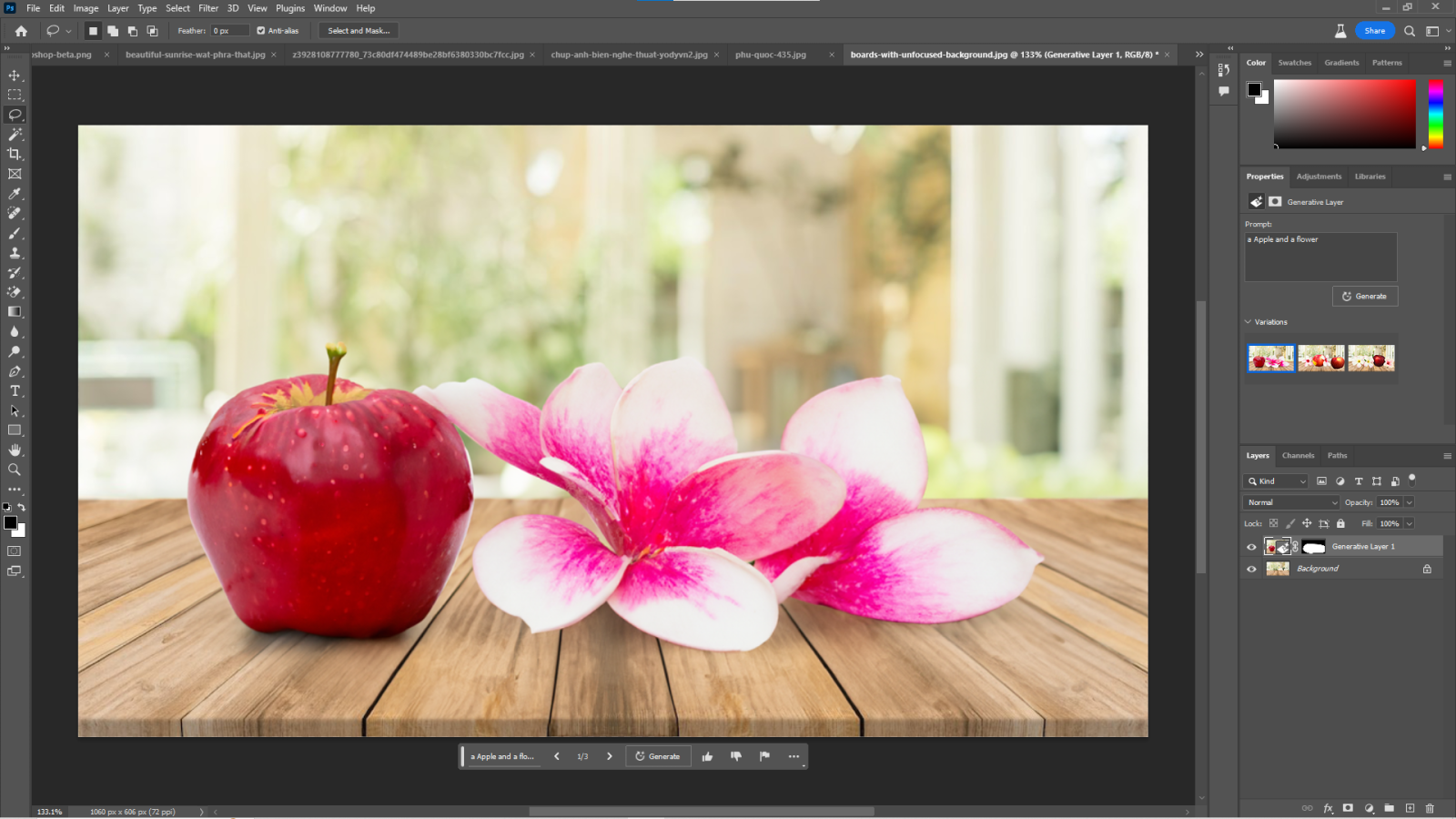Collapse the Variations section
Screen dimensions: 1456x819
pos(1249,322)
